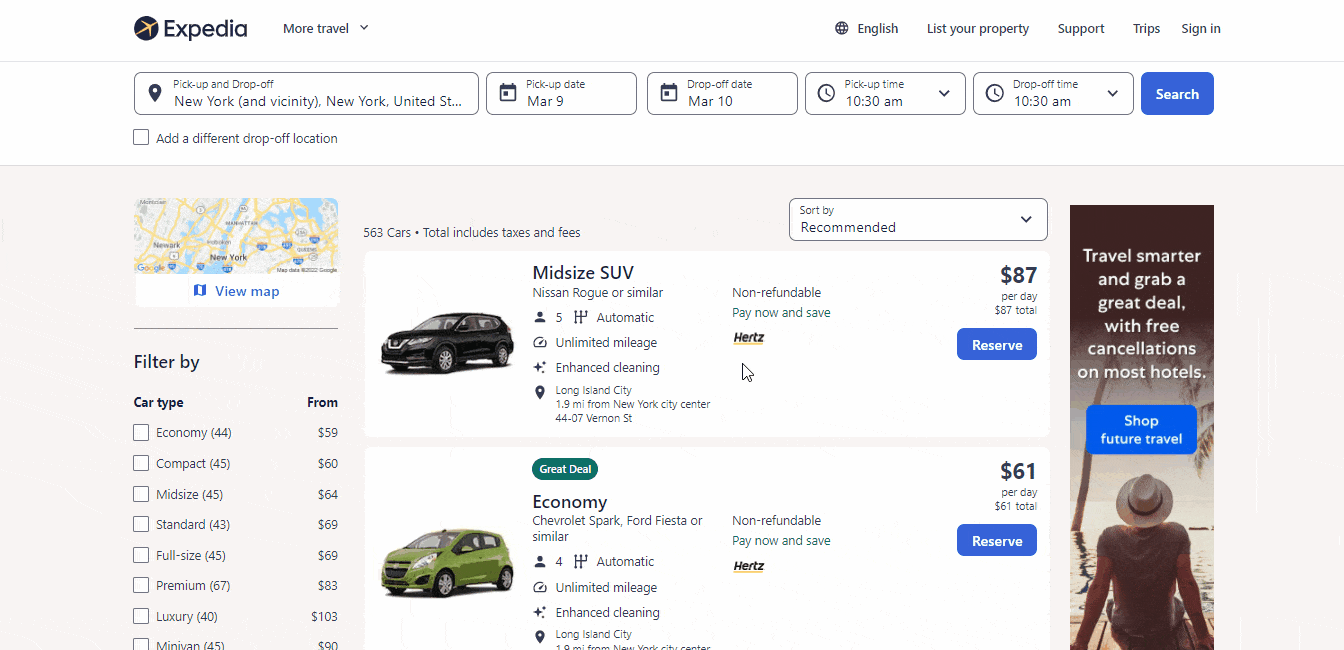Screen dimensions: 1344x650
Task: Click the Great Deal badge
Action: 565,469
